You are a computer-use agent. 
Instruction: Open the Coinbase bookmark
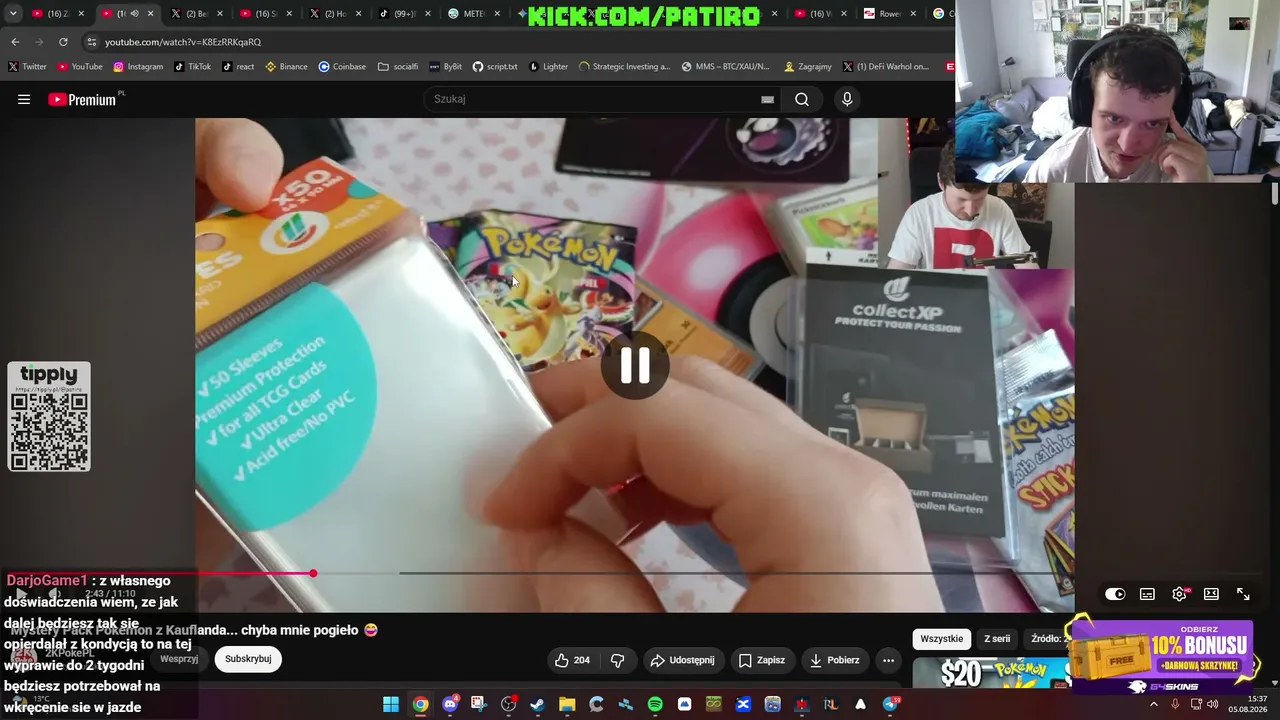coord(342,67)
